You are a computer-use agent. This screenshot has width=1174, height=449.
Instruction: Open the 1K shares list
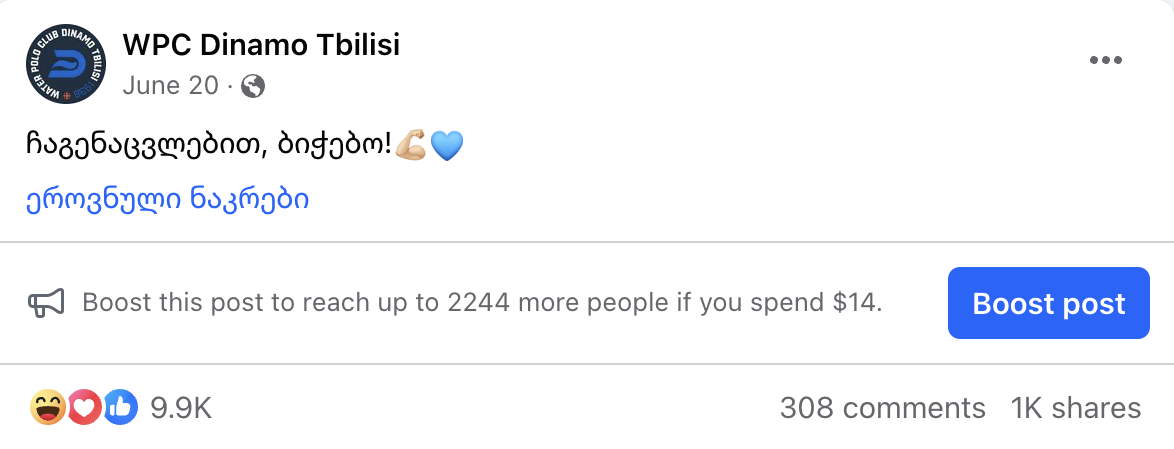coord(1076,409)
